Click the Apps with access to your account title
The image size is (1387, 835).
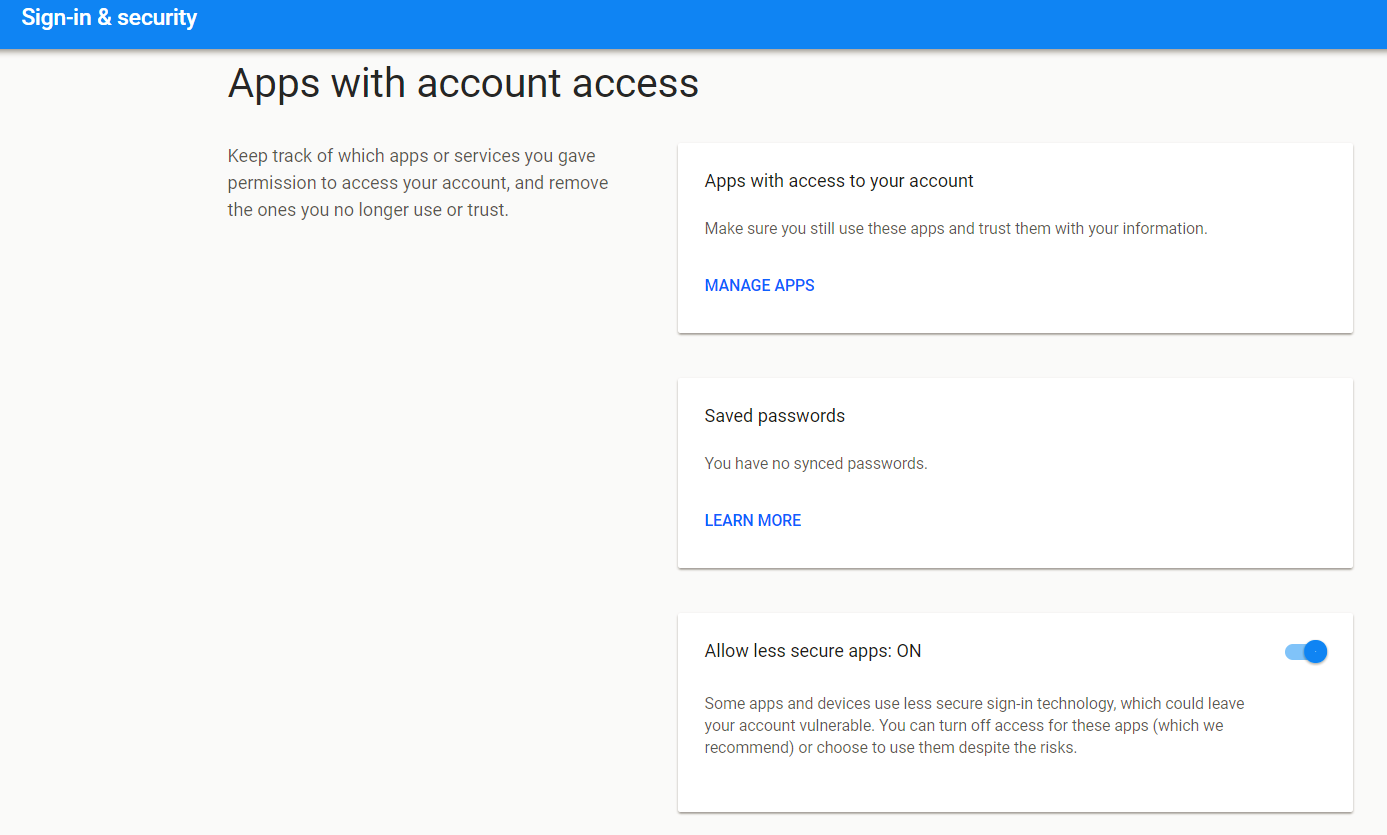[x=839, y=181]
